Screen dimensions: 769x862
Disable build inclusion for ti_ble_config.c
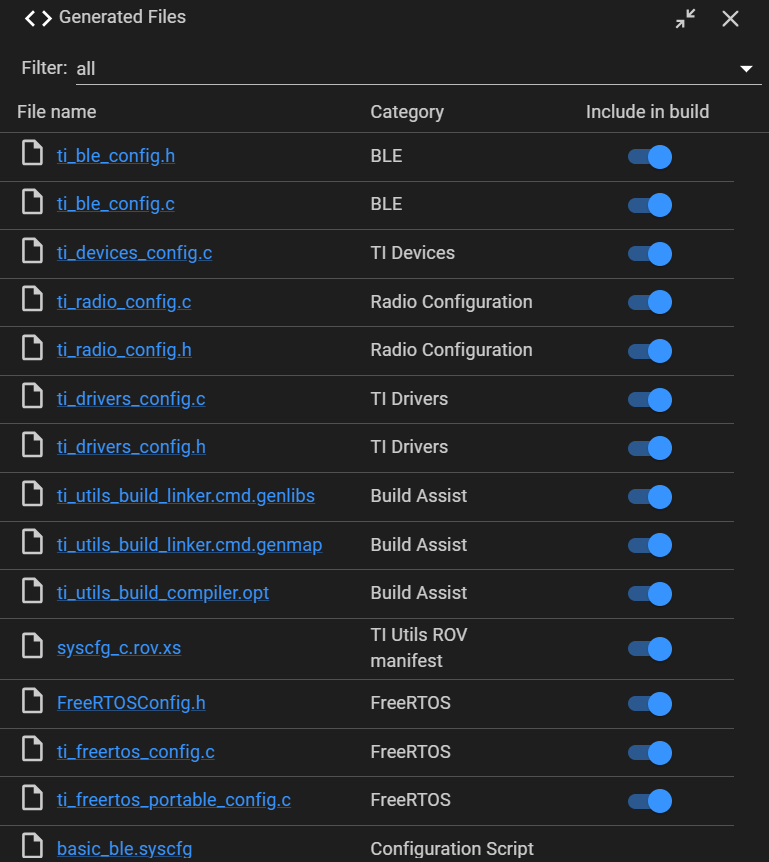tap(649, 205)
